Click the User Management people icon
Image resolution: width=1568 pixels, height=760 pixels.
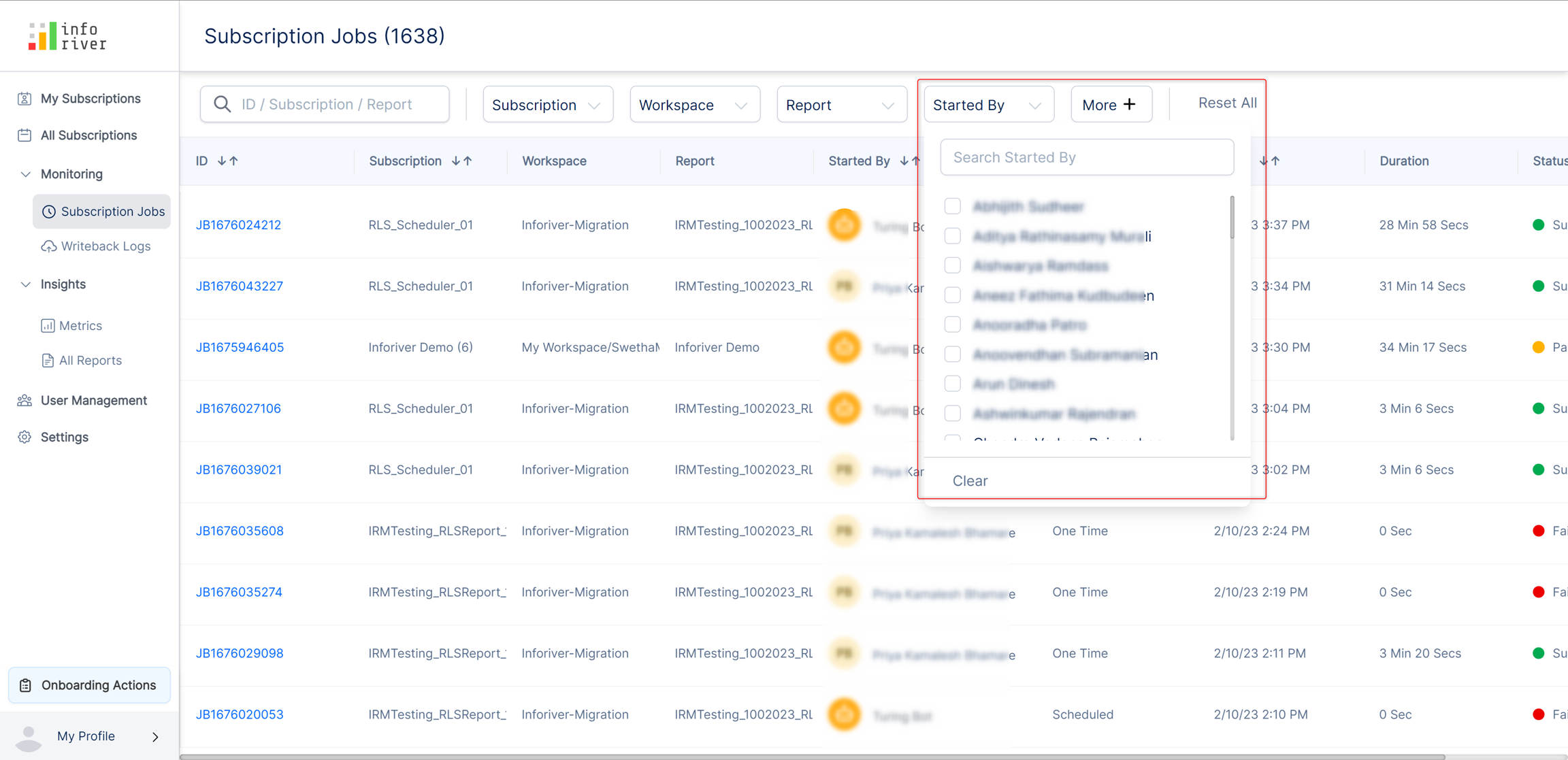(24, 401)
